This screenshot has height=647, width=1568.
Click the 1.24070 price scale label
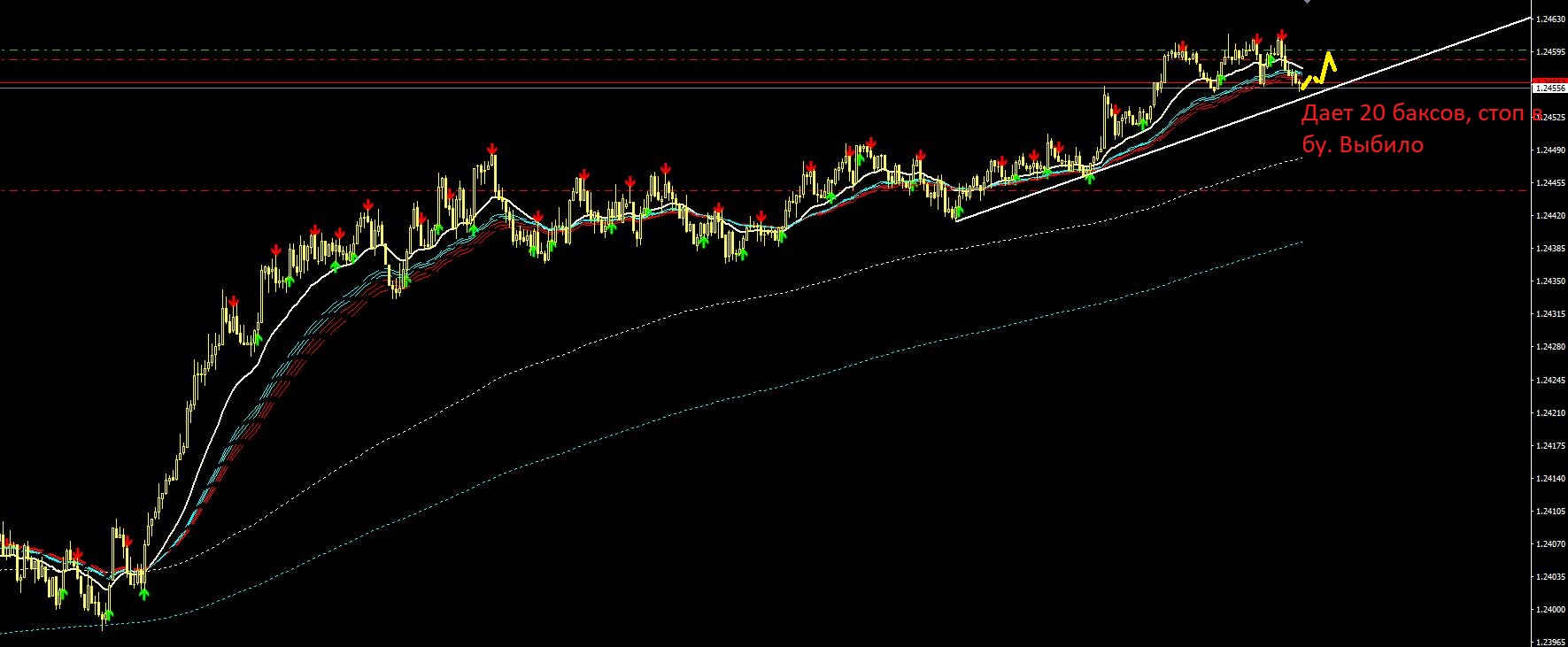click(x=1550, y=543)
